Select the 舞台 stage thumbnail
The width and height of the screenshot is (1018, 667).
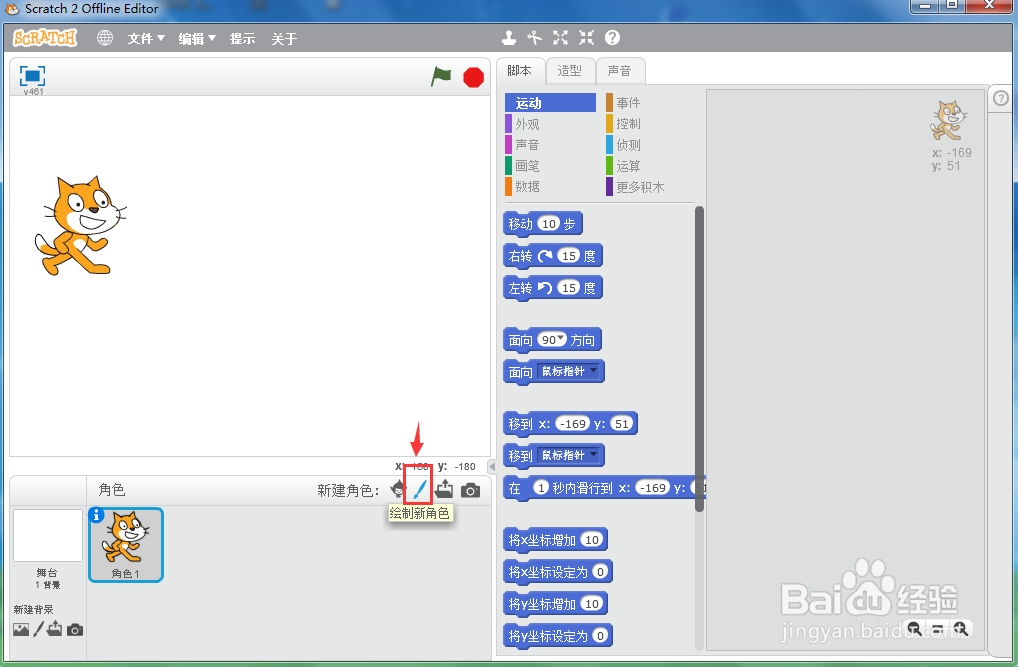pyautogui.click(x=47, y=535)
